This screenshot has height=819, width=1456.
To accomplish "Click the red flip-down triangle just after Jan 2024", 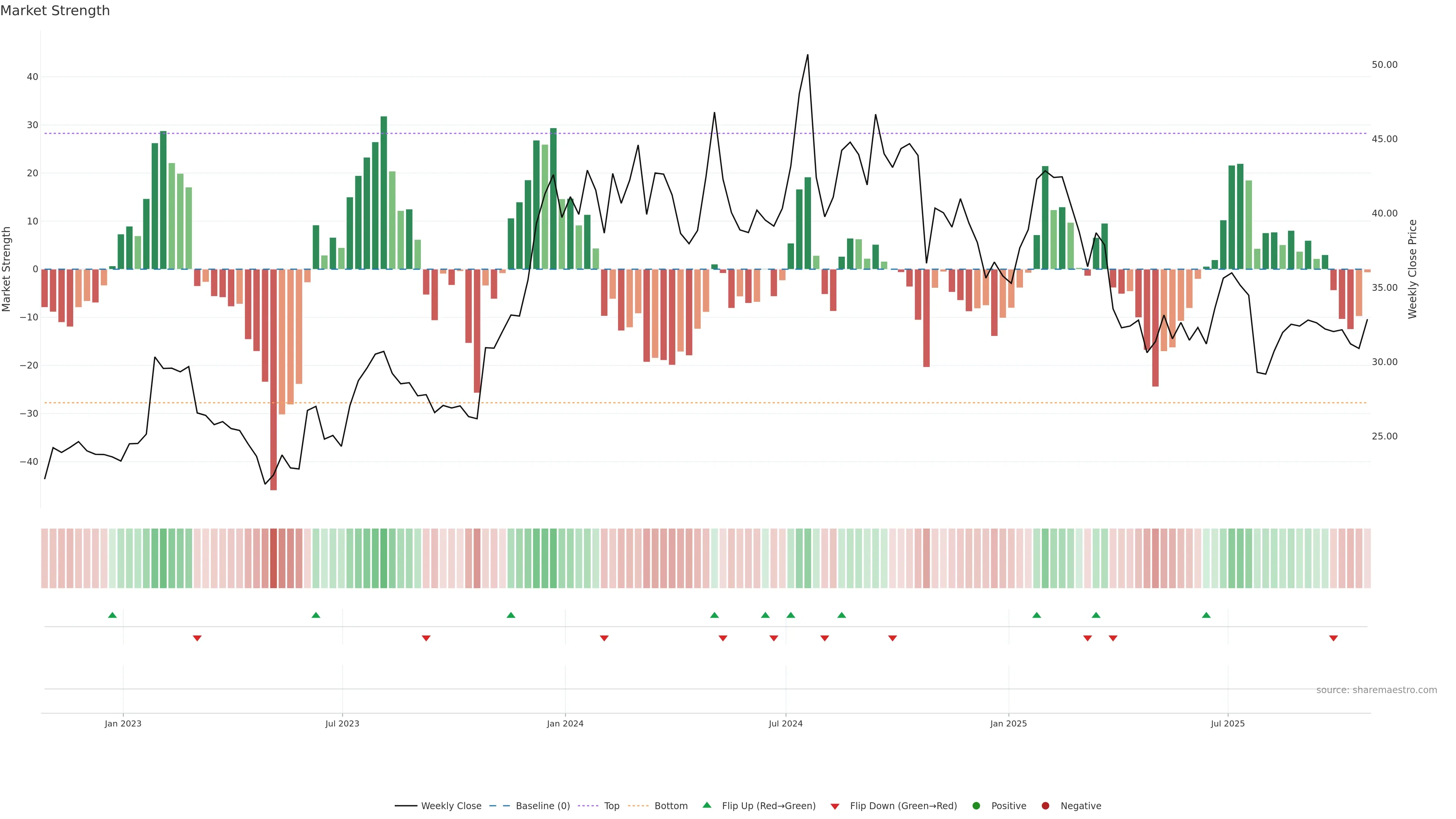I will (x=604, y=638).
